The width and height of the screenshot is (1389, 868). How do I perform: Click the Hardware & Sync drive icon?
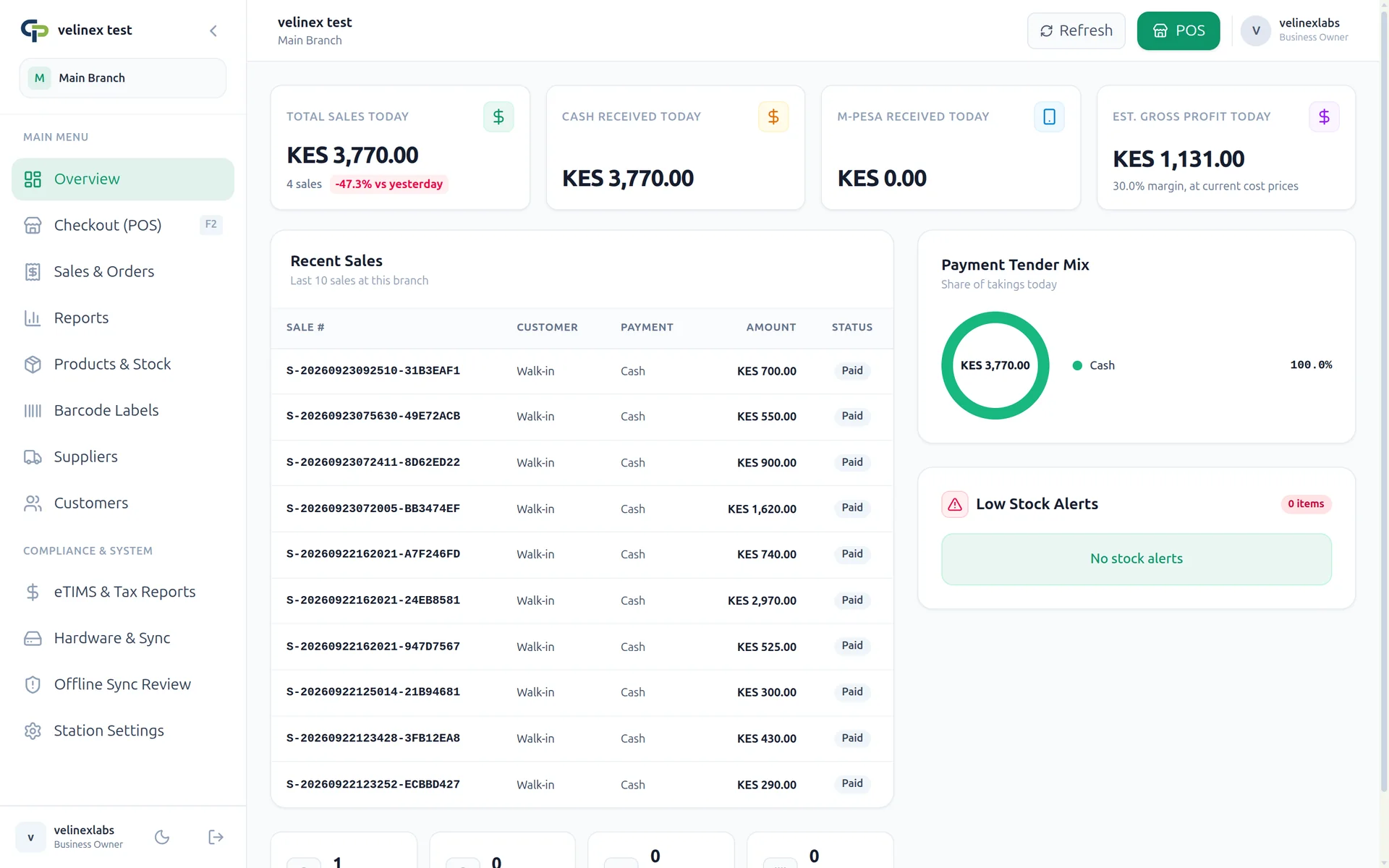33,639
